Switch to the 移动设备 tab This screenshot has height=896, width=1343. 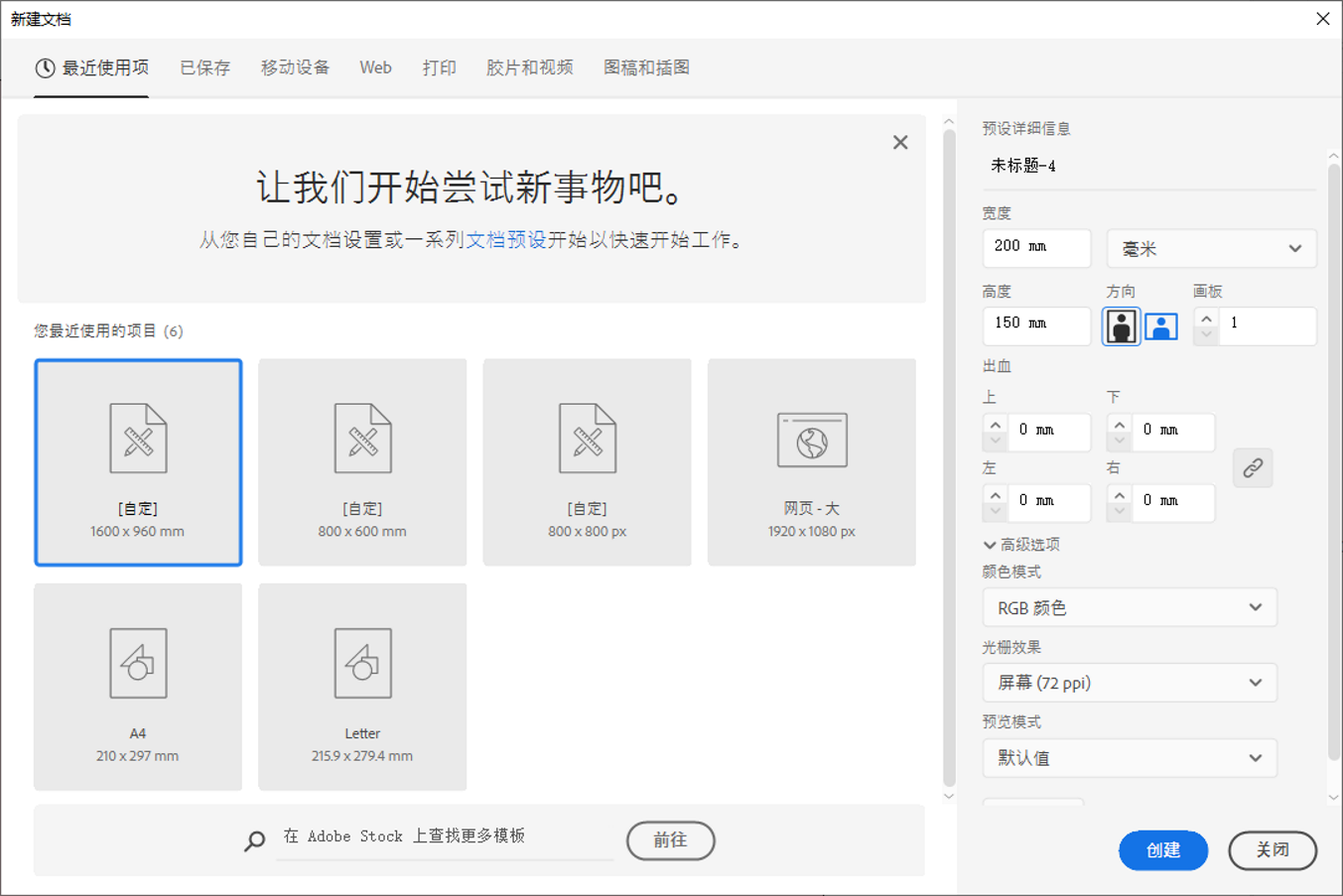[x=295, y=67]
